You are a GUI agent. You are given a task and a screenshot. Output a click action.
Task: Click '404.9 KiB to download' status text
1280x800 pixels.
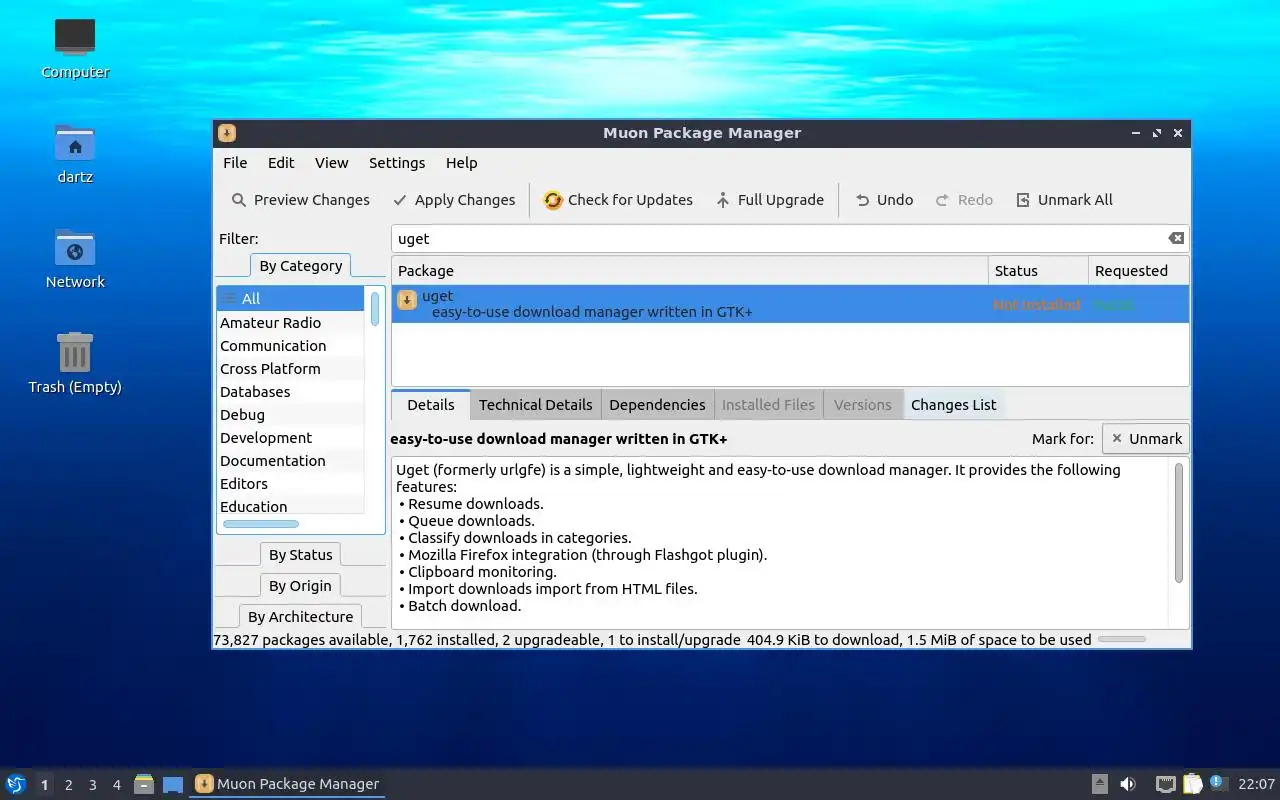(x=824, y=640)
